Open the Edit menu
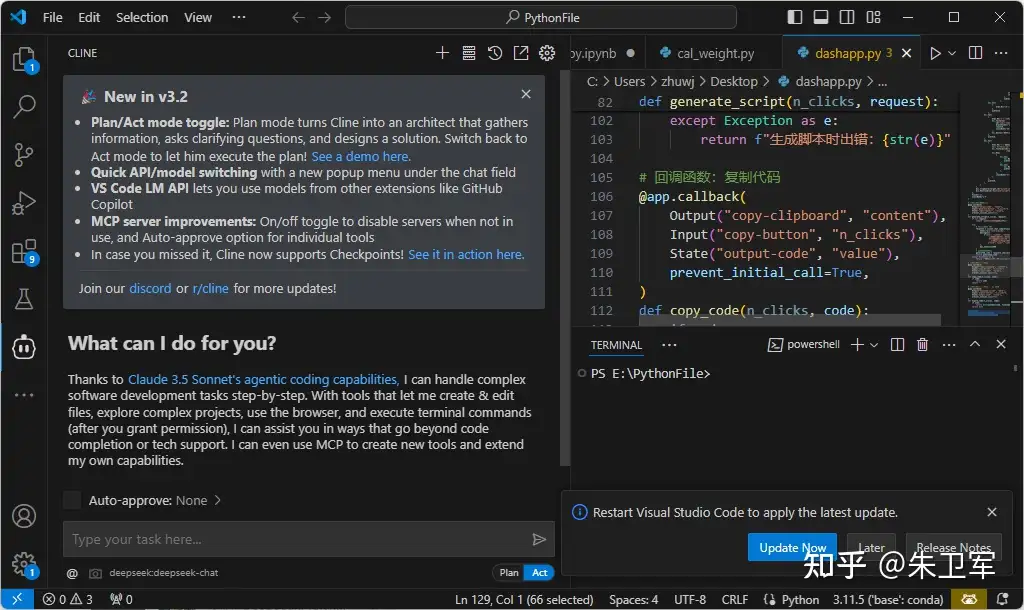1024x610 pixels. pos(89,17)
